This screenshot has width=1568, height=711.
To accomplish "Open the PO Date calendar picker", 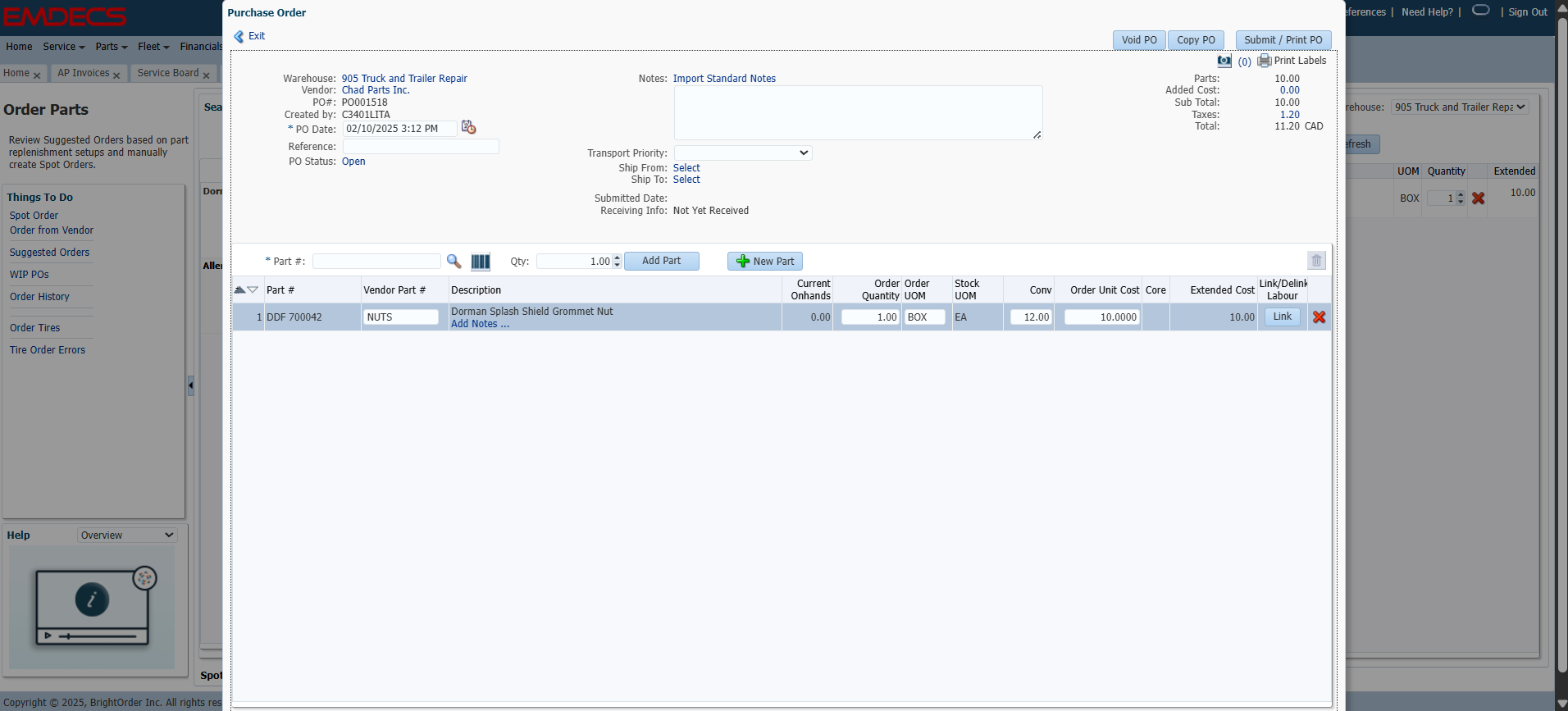I will (468, 127).
